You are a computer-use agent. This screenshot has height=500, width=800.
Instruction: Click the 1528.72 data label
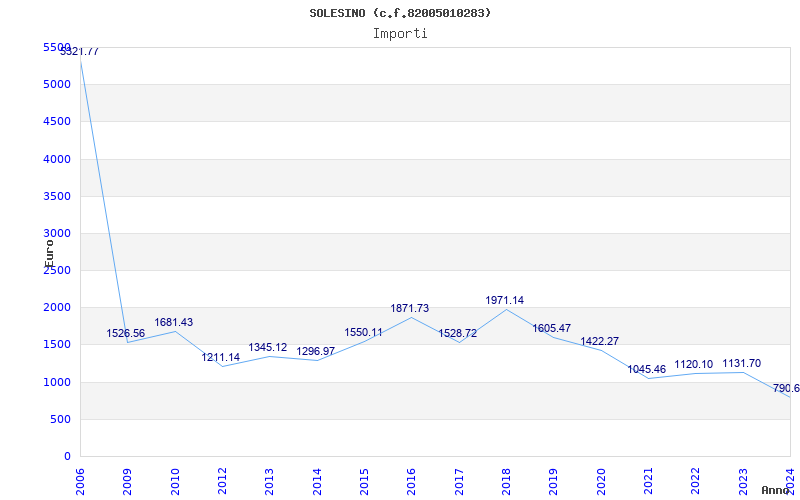(458, 333)
